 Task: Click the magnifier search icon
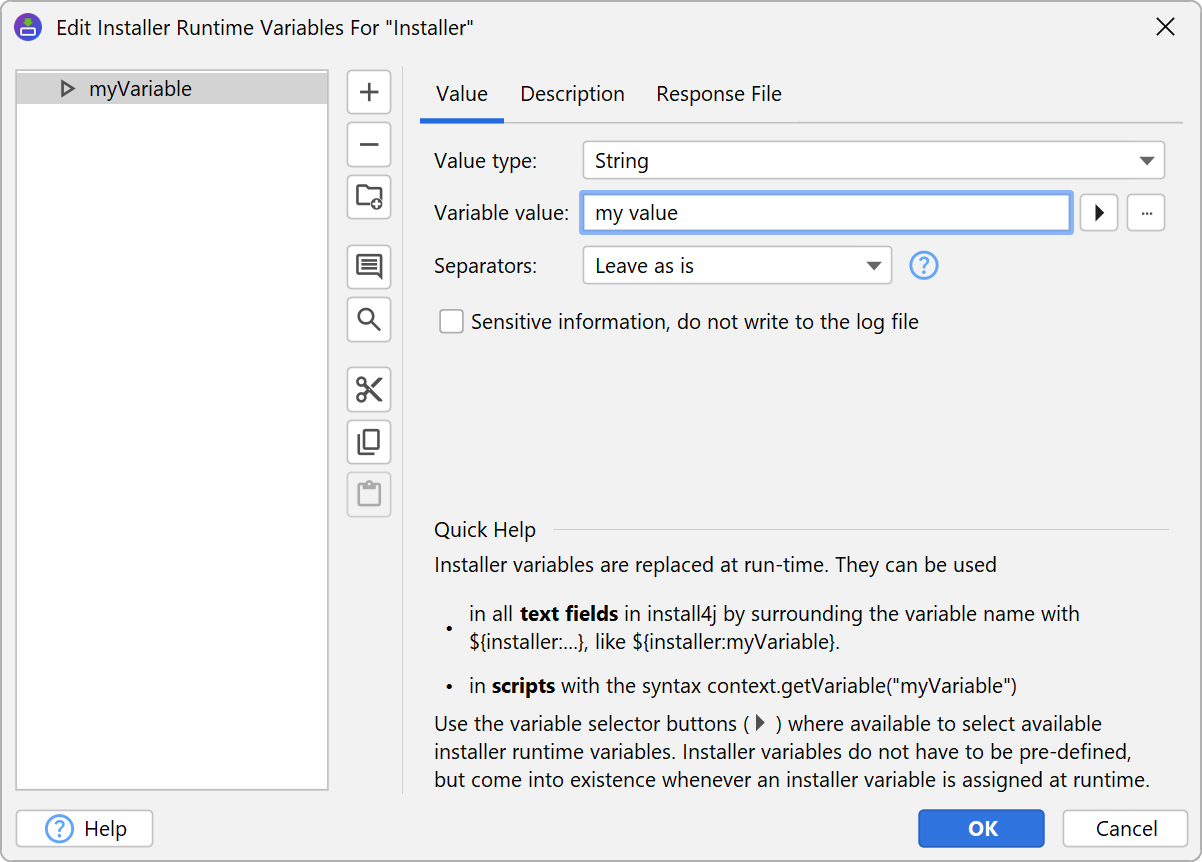(x=369, y=319)
